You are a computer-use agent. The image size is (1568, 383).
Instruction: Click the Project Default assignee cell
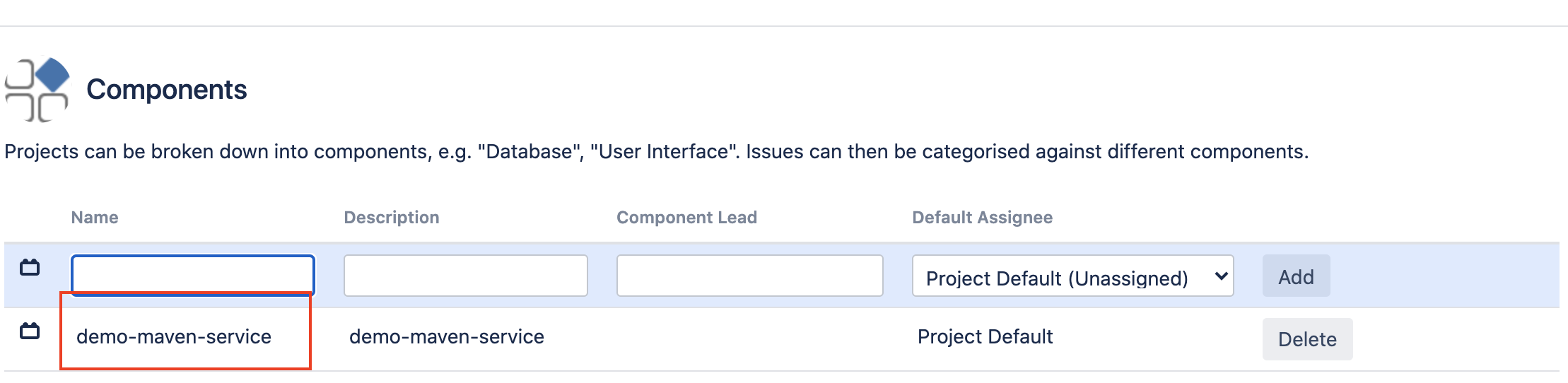pyautogui.click(x=985, y=337)
